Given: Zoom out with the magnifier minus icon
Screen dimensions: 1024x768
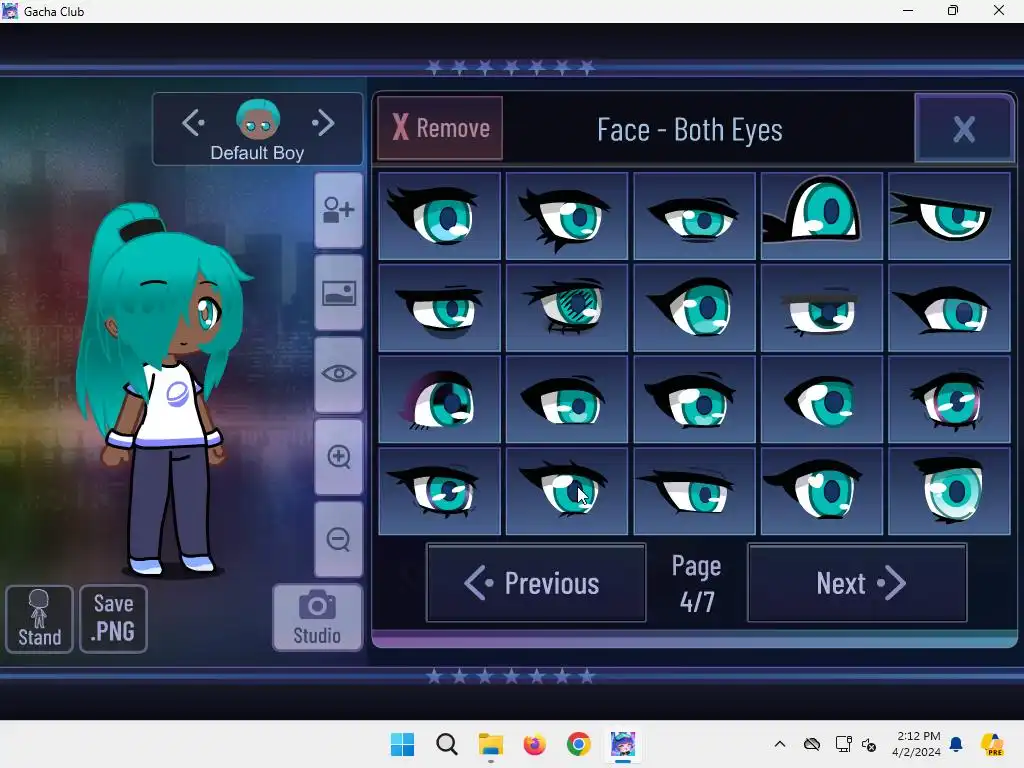Looking at the screenshot, I should [x=338, y=539].
